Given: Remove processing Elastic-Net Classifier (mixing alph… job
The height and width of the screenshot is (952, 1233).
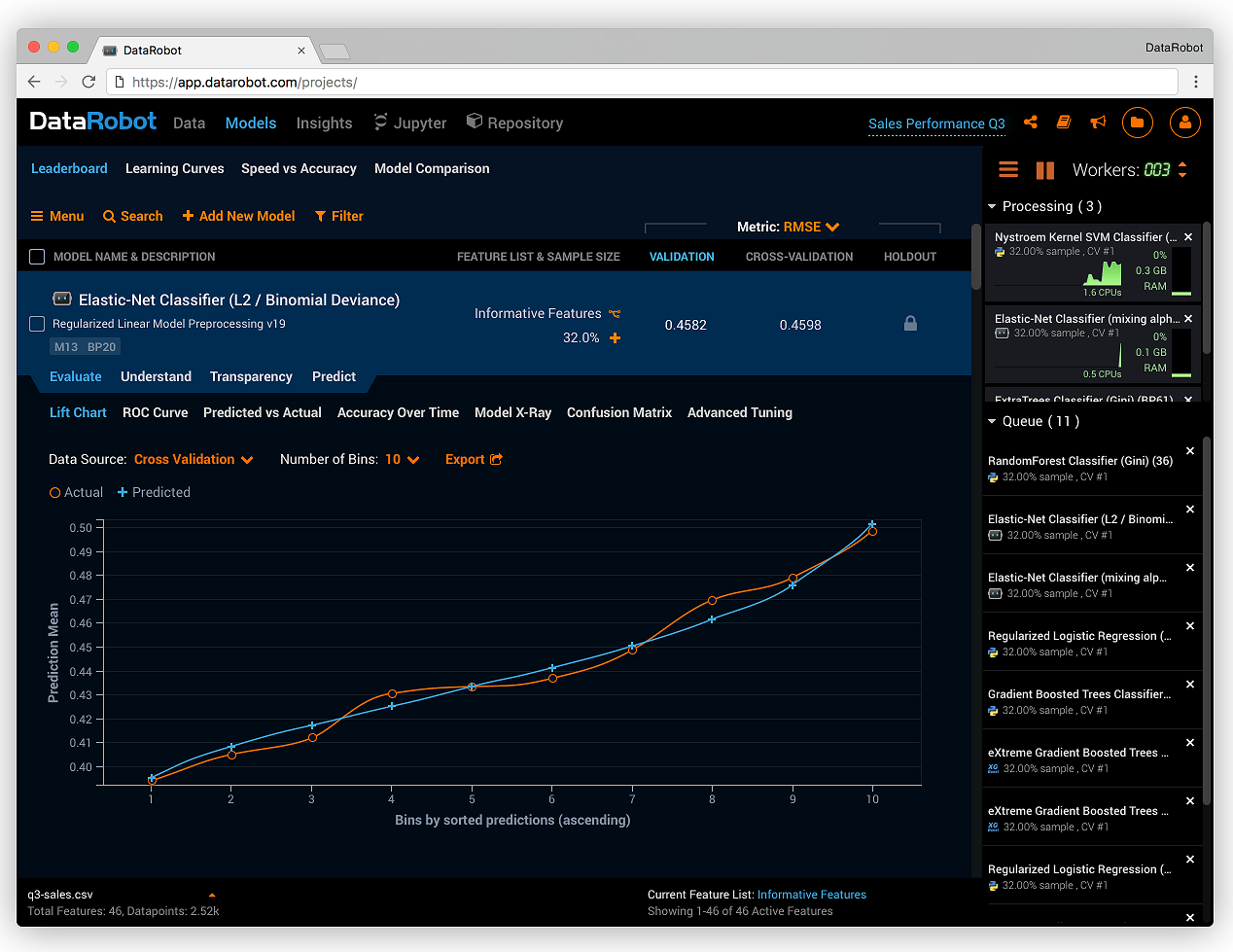Looking at the screenshot, I should 1188,318.
